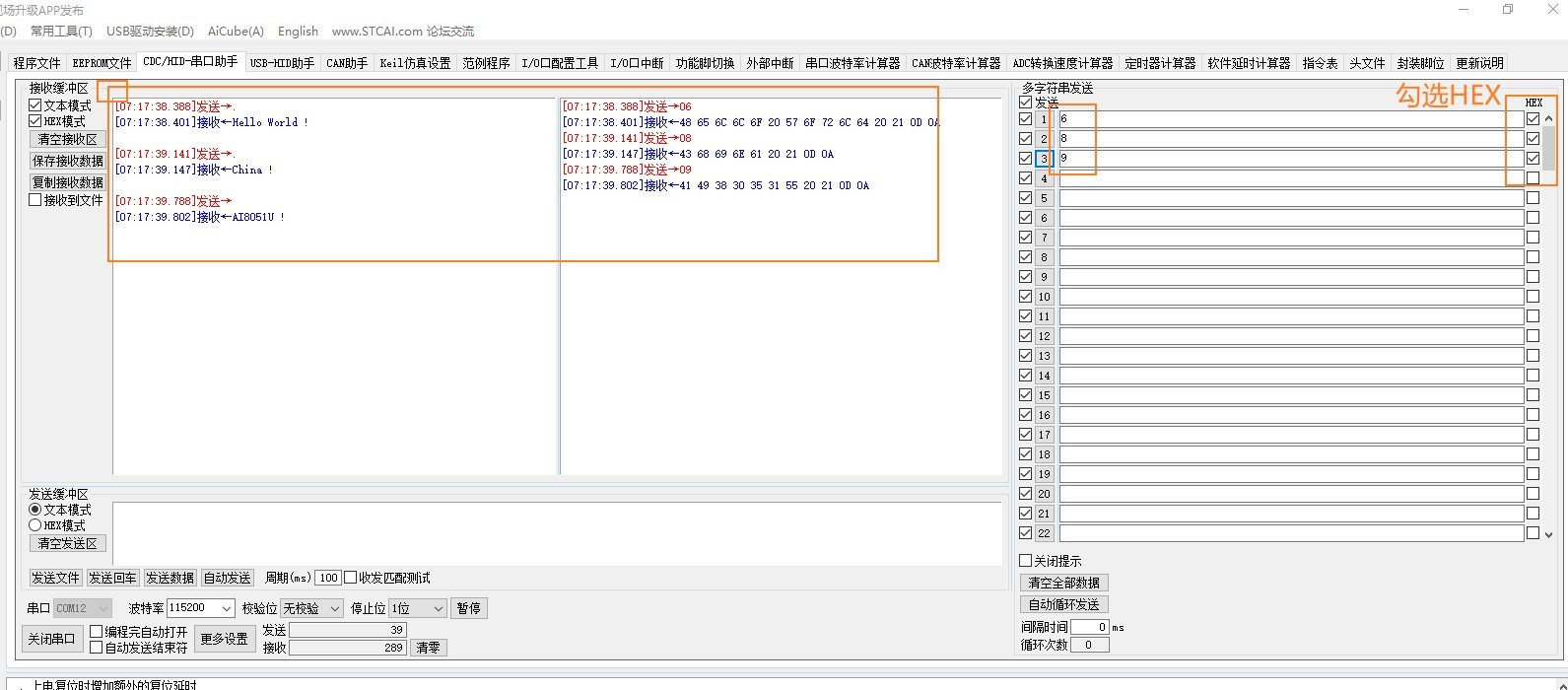Open the 串口波特率计算器 tab

(852, 63)
